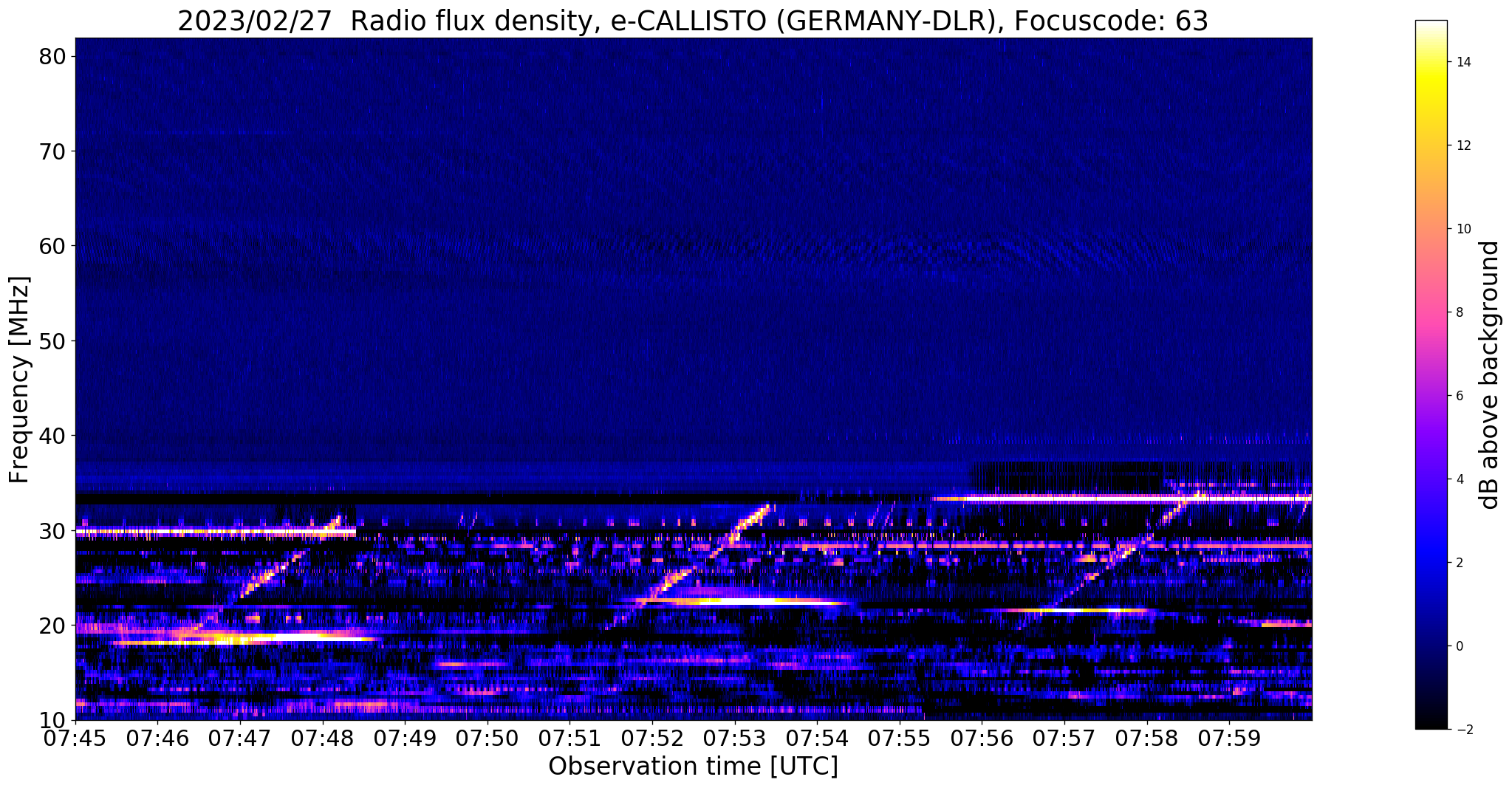
Task: Select the 07:48 time tick label
Action: pos(323,738)
